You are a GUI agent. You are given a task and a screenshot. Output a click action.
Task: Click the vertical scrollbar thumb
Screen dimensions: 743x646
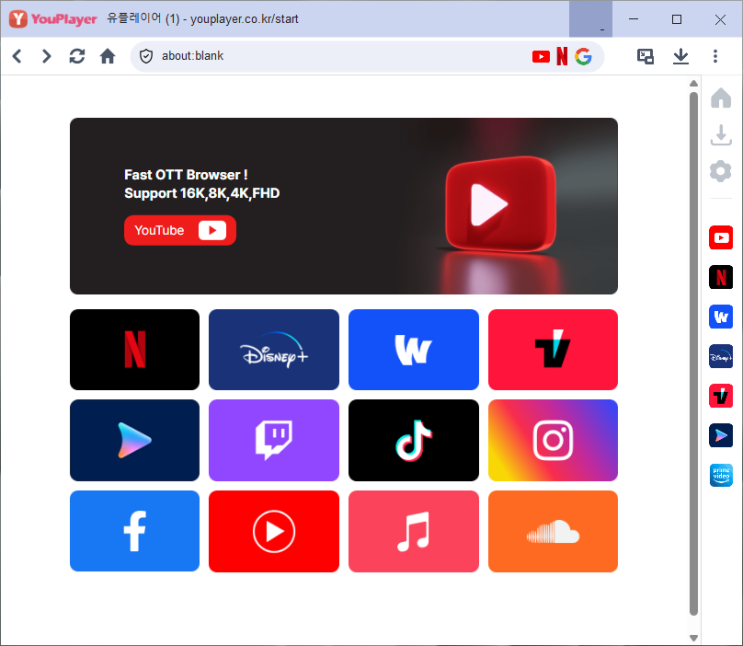(694, 354)
